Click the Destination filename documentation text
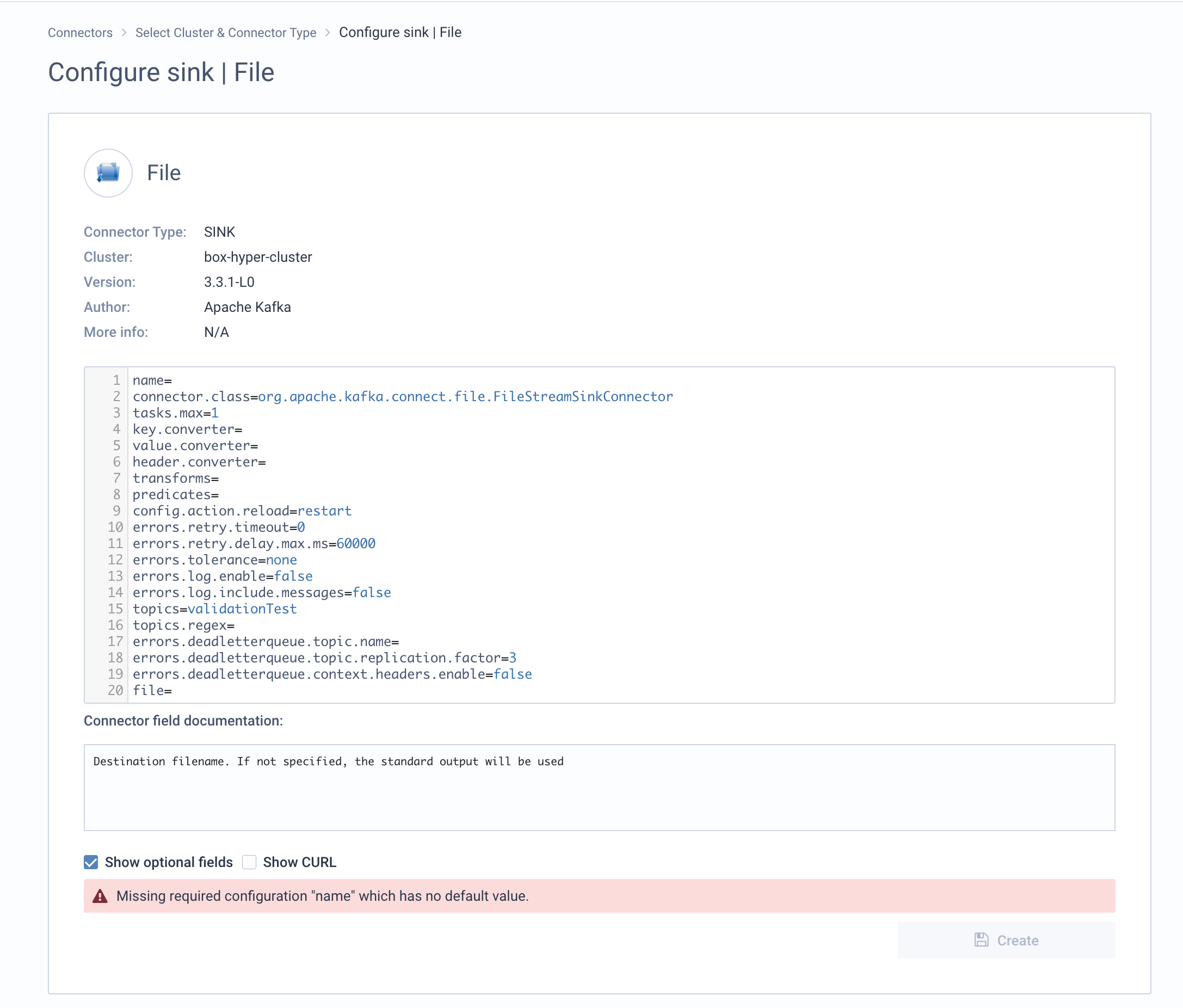The height and width of the screenshot is (1008, 1183). click(x=328, y=761)
